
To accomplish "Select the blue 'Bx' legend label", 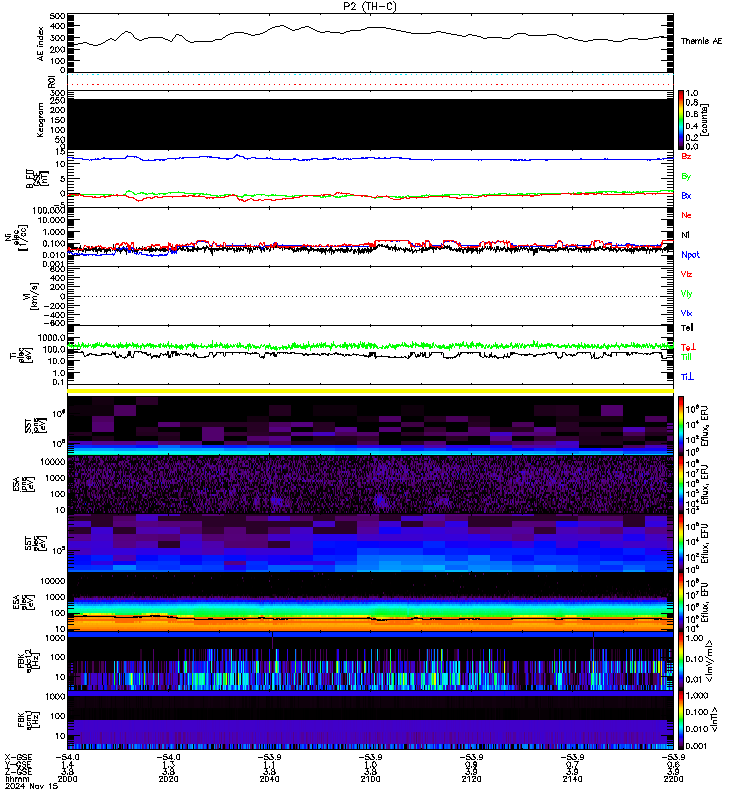I will tap(686, 195).
